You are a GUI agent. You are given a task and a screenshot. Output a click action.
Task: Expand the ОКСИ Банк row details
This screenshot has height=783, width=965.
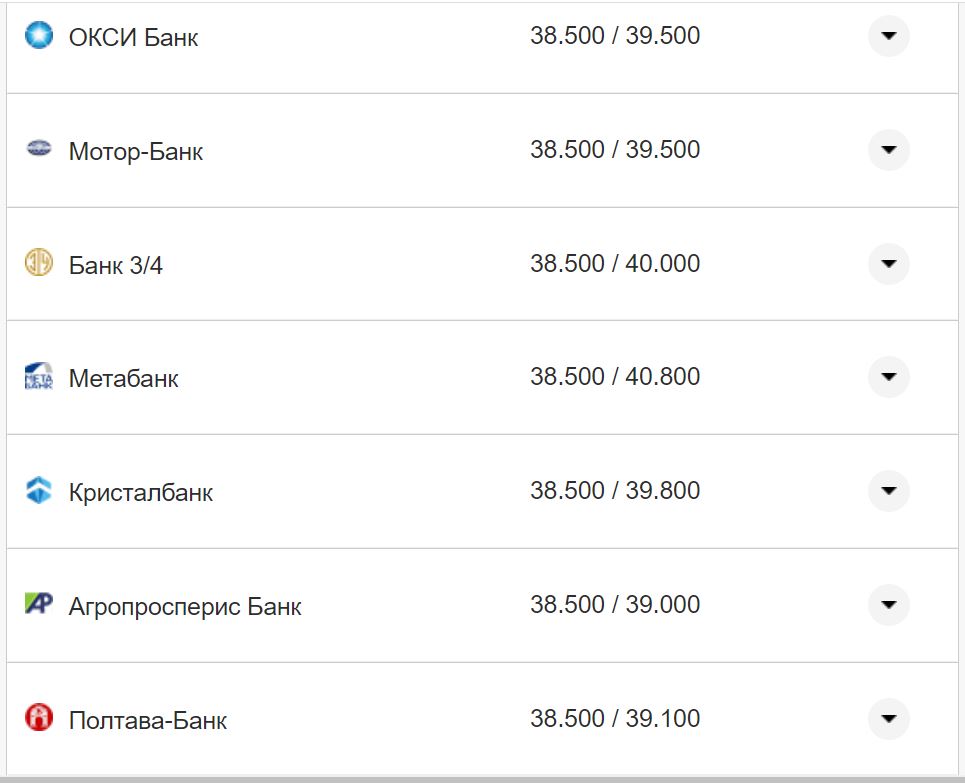tap(888, 37)
